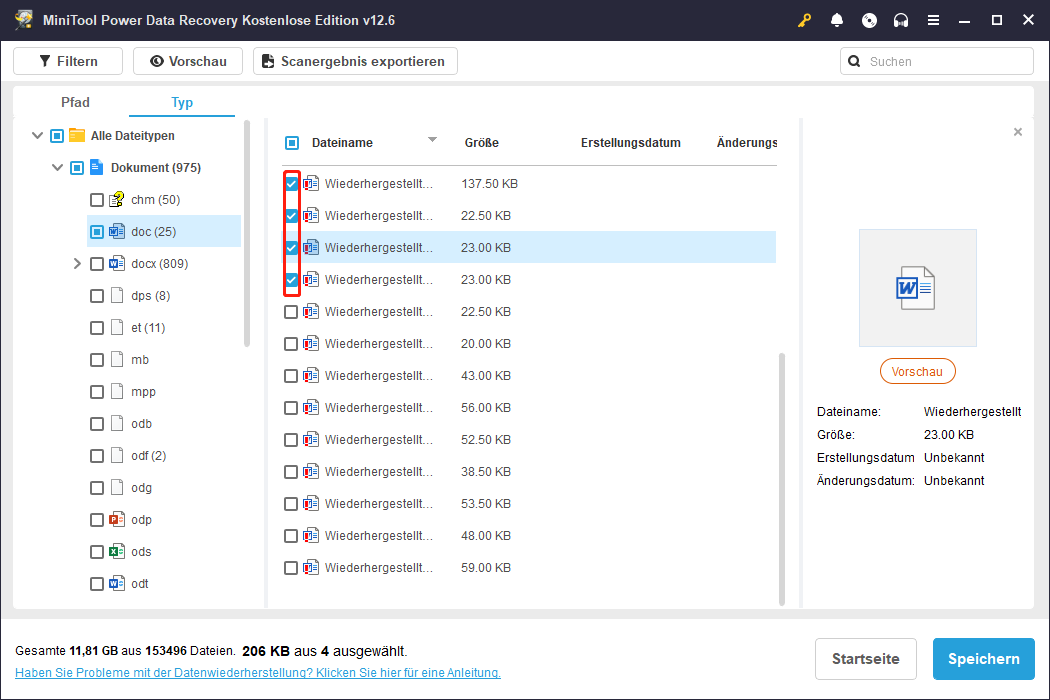Open the hamburger menu icon
Image resolution: width=1050 pixels, height=700 pixels.
[x=933, y=20]
